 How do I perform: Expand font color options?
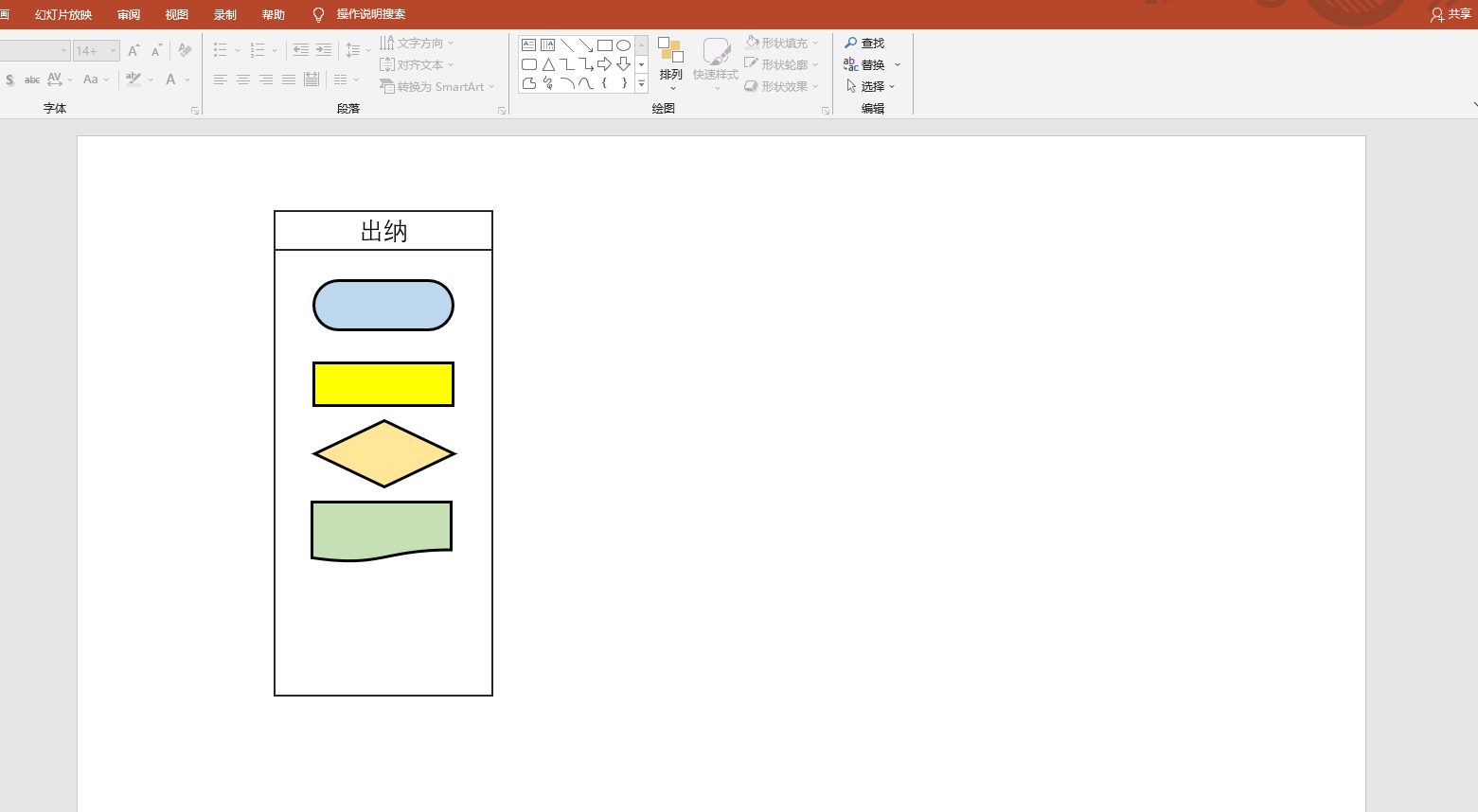click(x=187, y=79)
